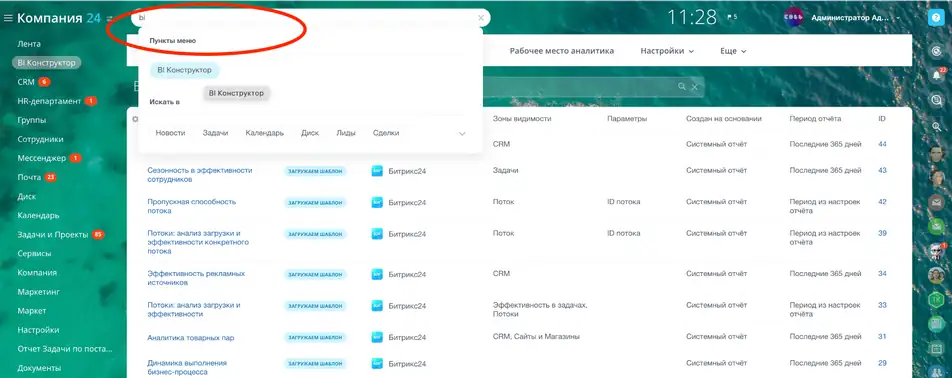Open report ID link 39
Viewport: 952px width, 378px height.
coord(882,233)
